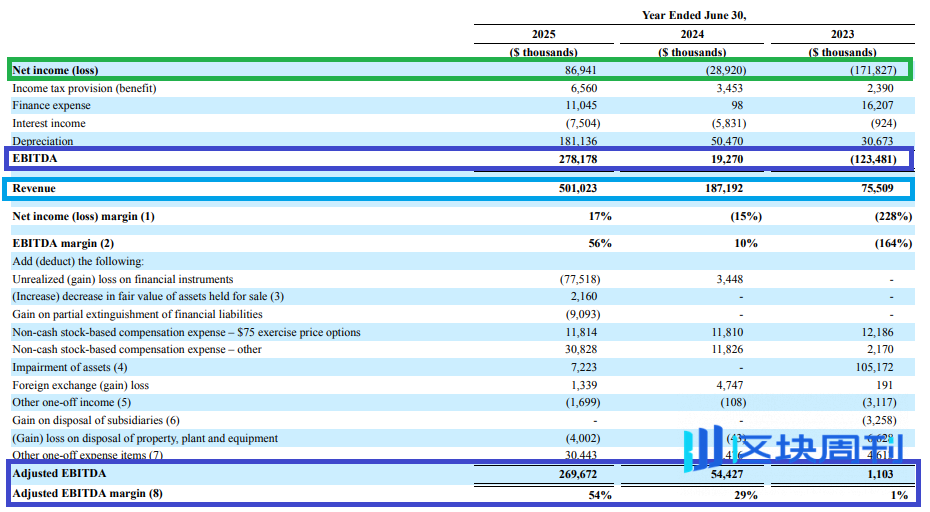Click the EBITDA value 278,178
Viewport: 930px width, 512px height.
coord(576,159)
